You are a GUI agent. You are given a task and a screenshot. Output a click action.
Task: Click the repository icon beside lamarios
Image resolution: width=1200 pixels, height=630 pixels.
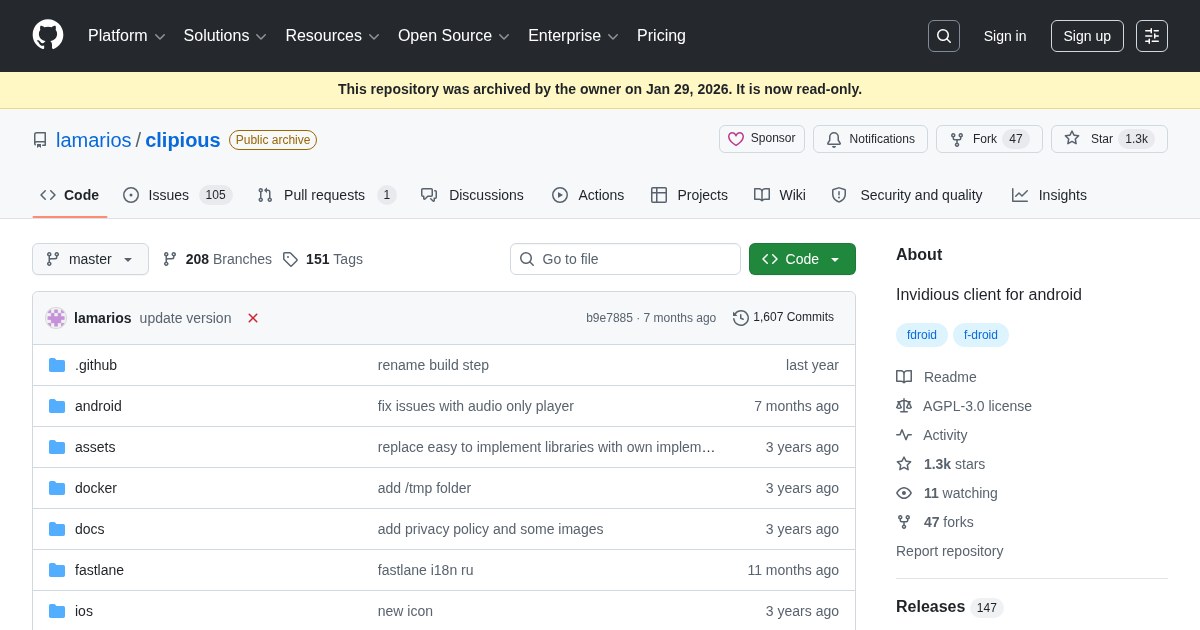(40, 140)
